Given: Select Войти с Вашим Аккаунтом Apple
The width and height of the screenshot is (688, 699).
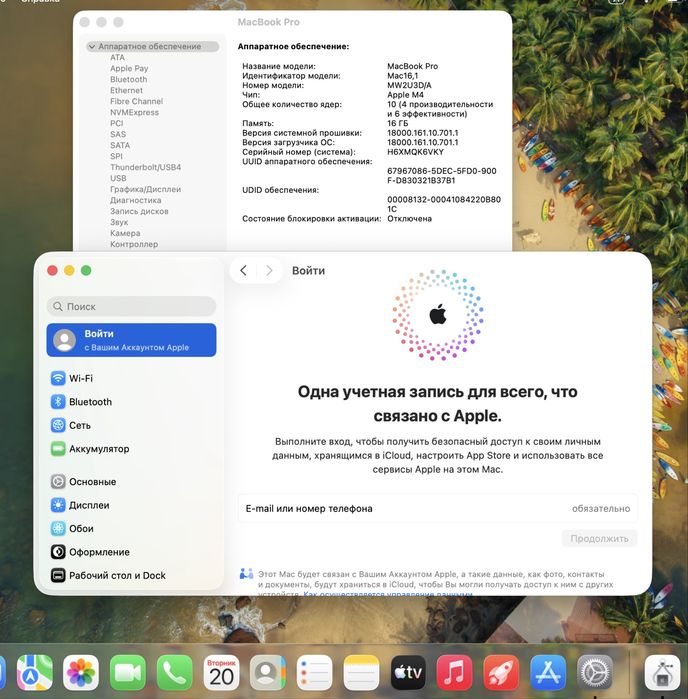Looking at the screenshot, I should (131, 340).
